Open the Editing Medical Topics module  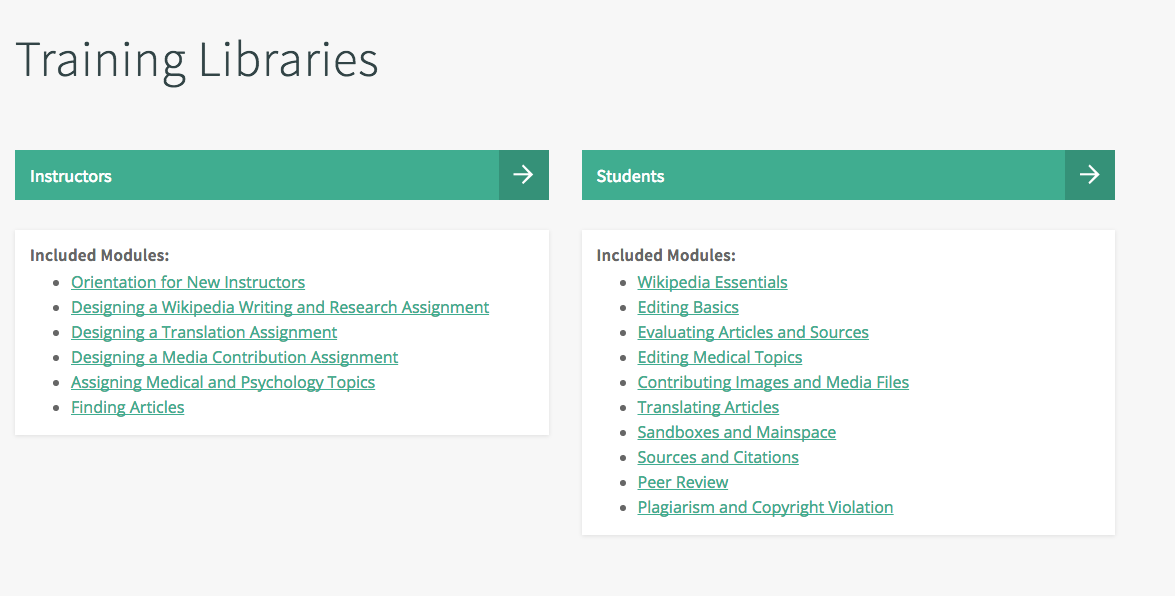(719, 357)
